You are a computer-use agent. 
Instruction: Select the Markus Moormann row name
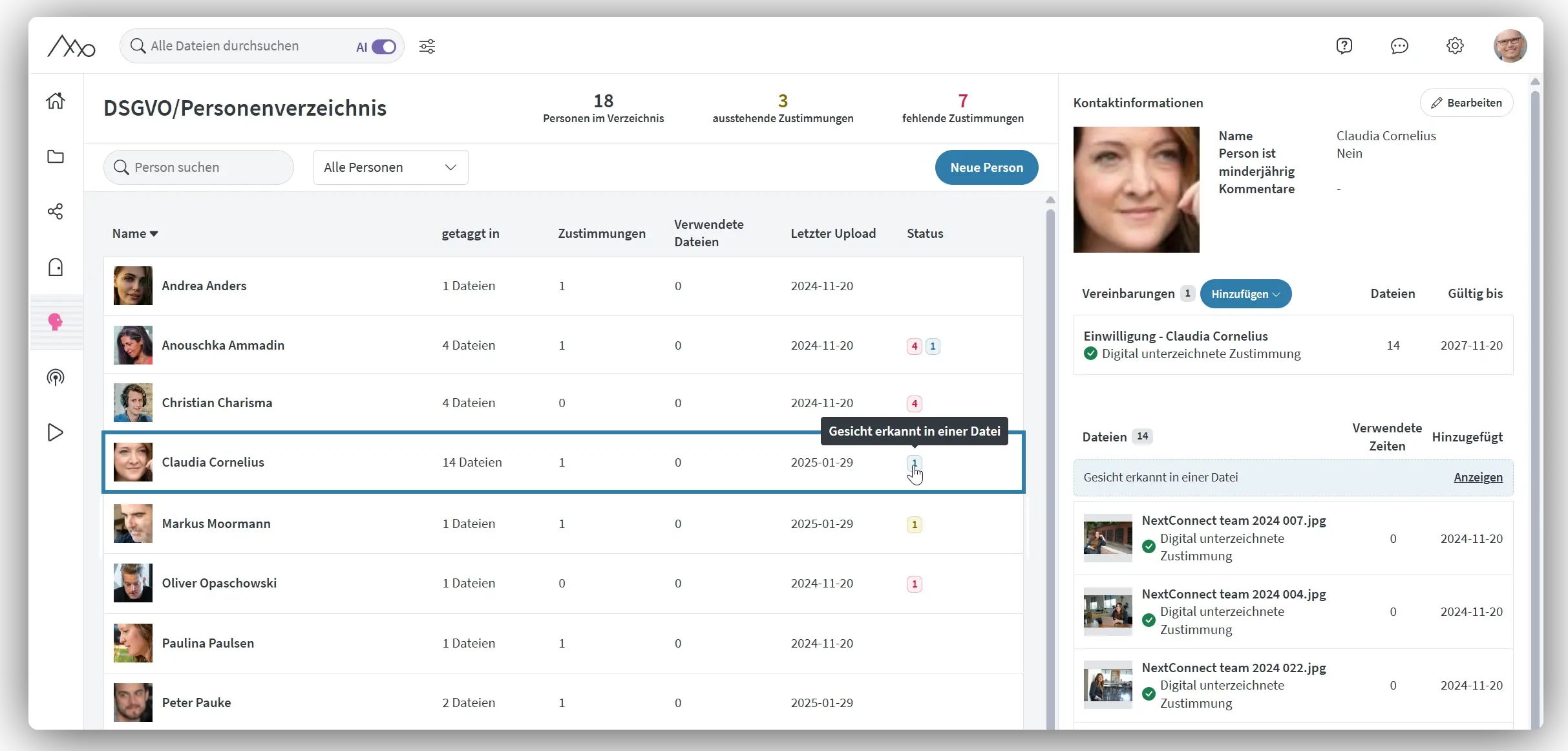217,524
